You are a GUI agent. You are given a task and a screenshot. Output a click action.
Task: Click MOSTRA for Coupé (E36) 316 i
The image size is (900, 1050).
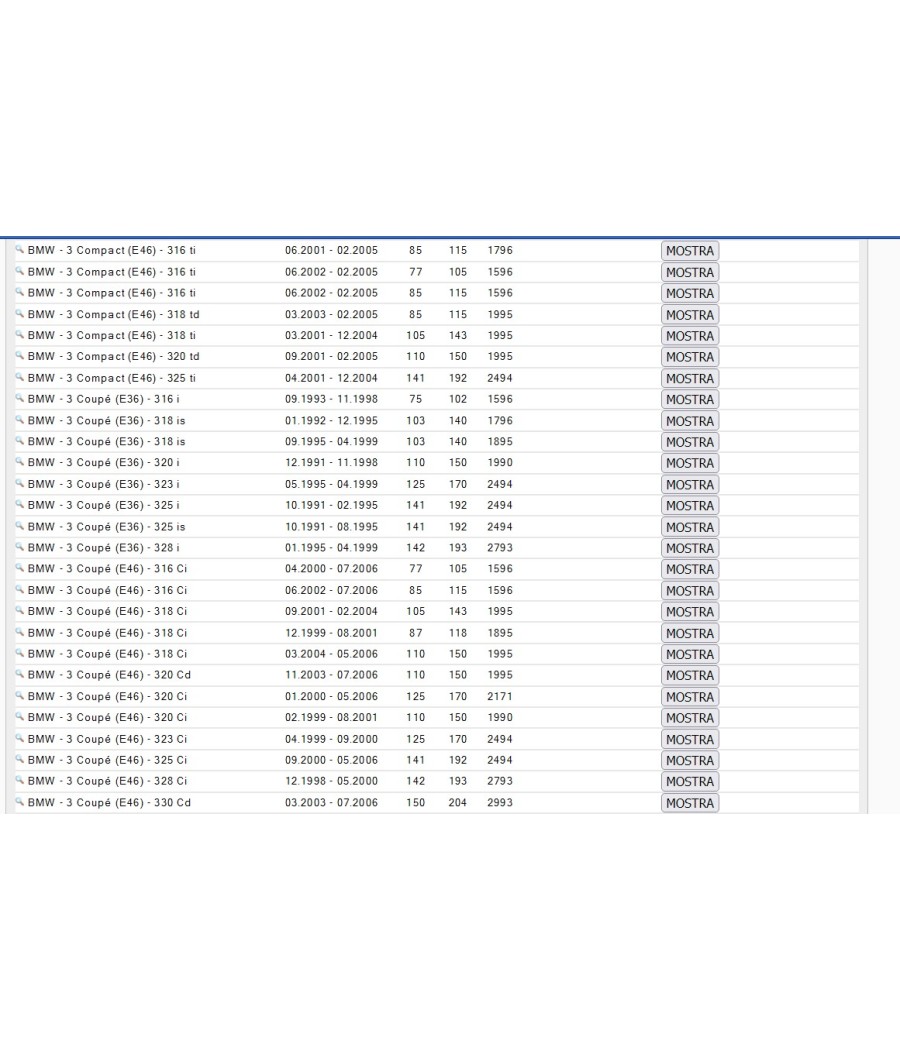[690, 399]
